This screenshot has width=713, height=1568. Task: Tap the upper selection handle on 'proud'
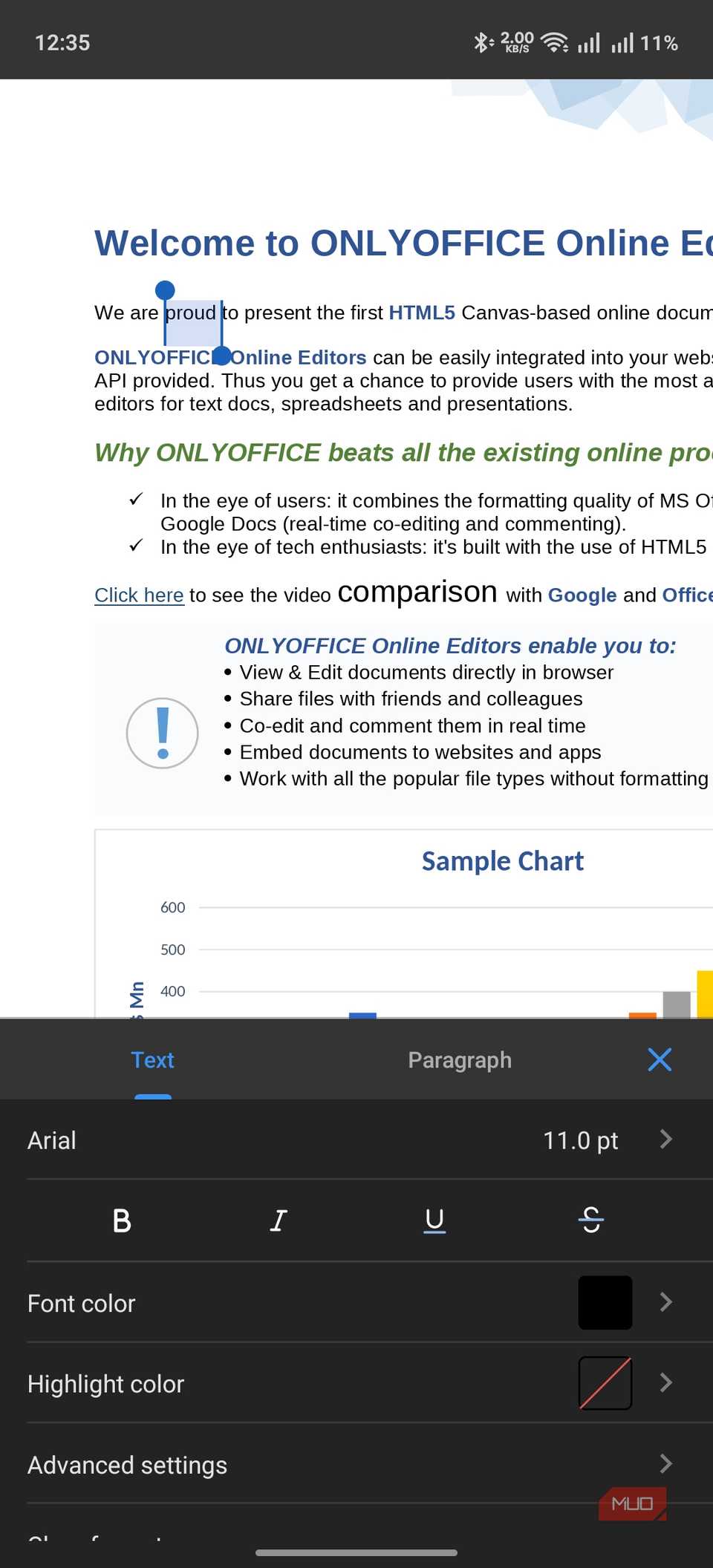point(165,290)
